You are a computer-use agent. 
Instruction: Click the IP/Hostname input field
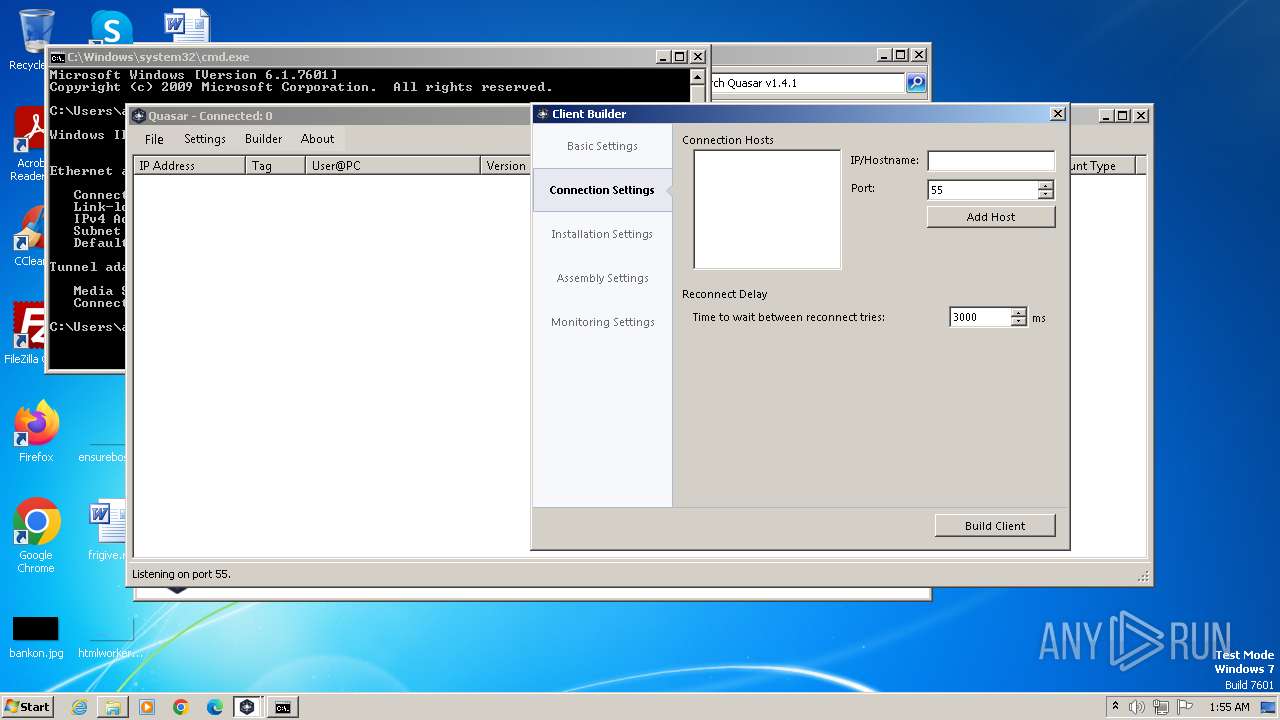click(x=991, y=161)
